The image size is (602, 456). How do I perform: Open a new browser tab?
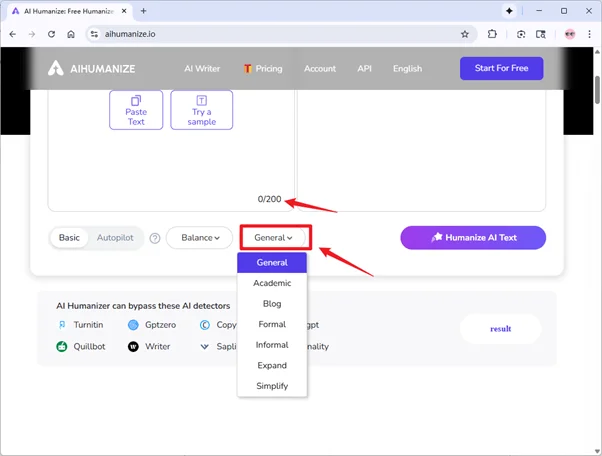click(144, 10)
